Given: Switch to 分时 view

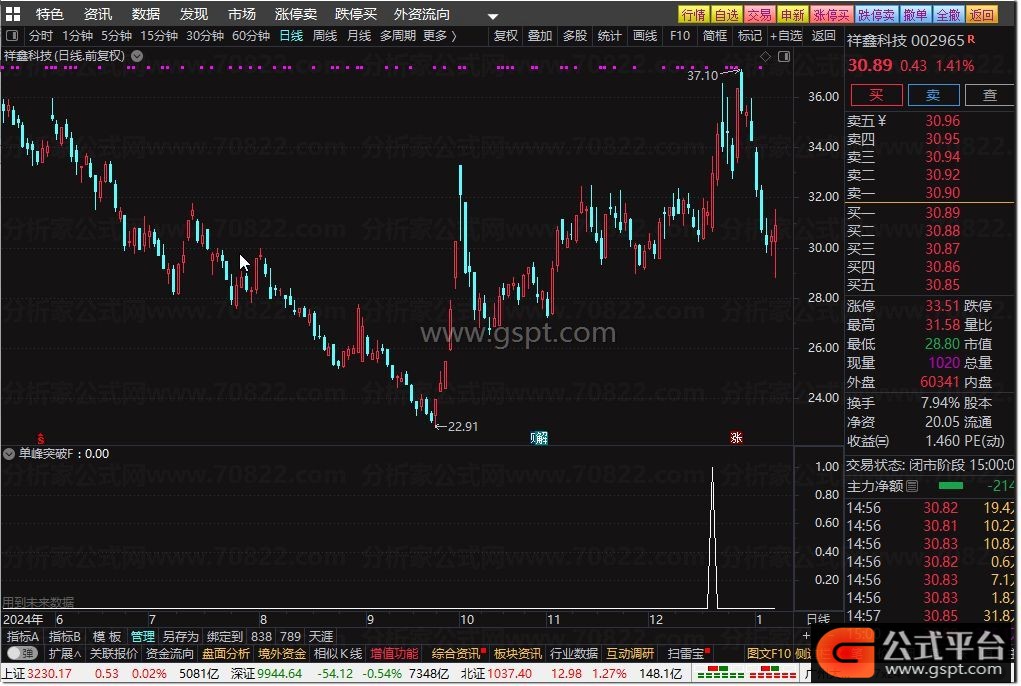Looking at the screenshot, I should coord(41,35).
